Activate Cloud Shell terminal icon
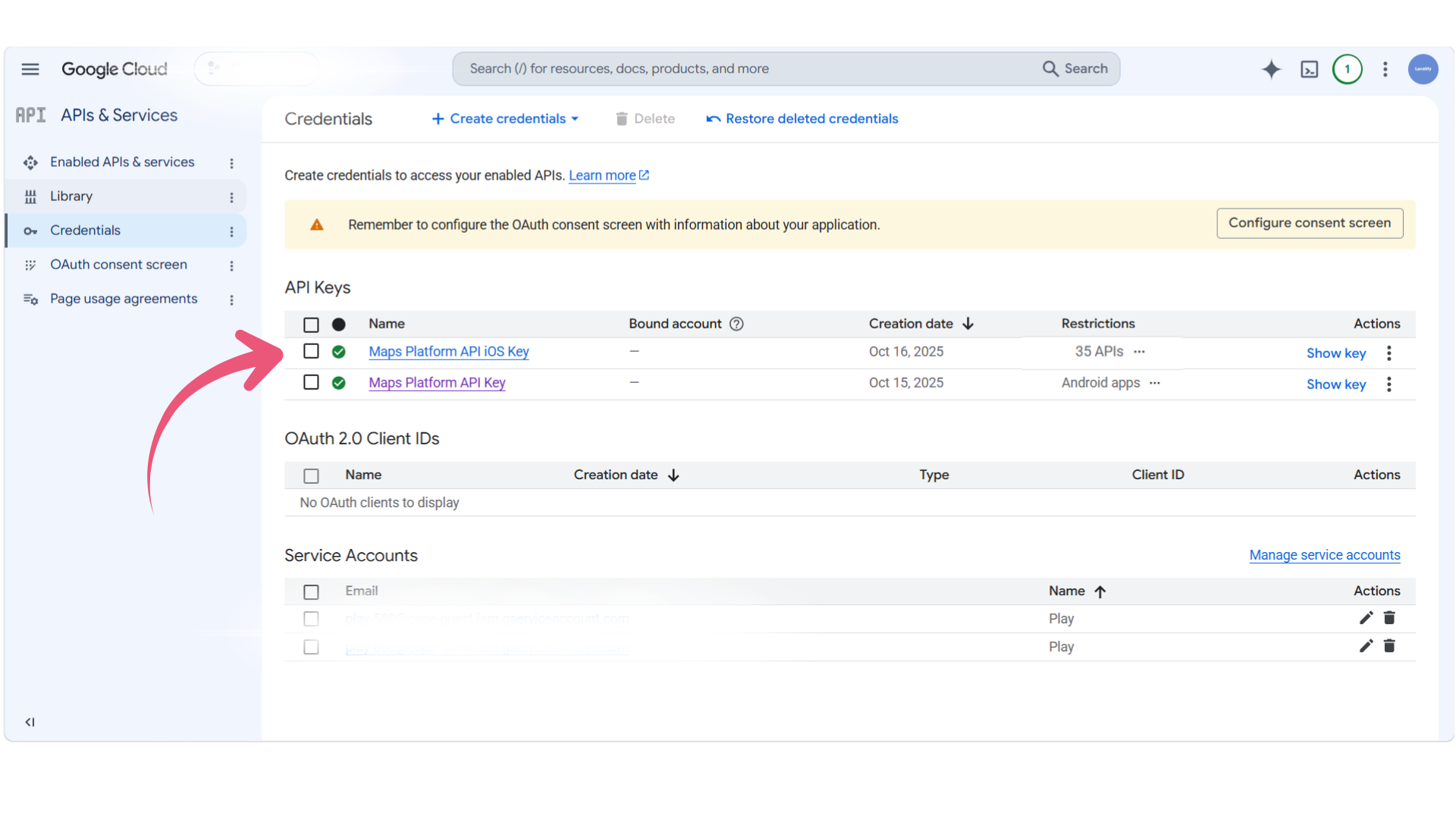 [x=1309, y=69]
